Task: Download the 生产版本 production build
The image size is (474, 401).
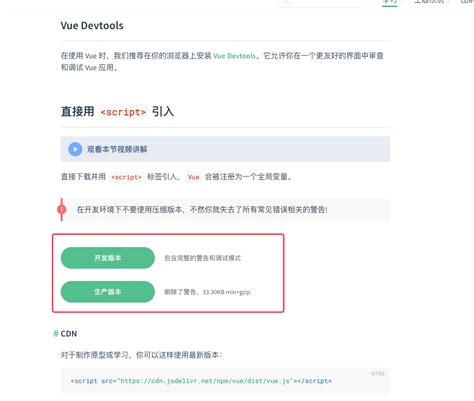Action: pyautogui.click(x=108, y=292)
